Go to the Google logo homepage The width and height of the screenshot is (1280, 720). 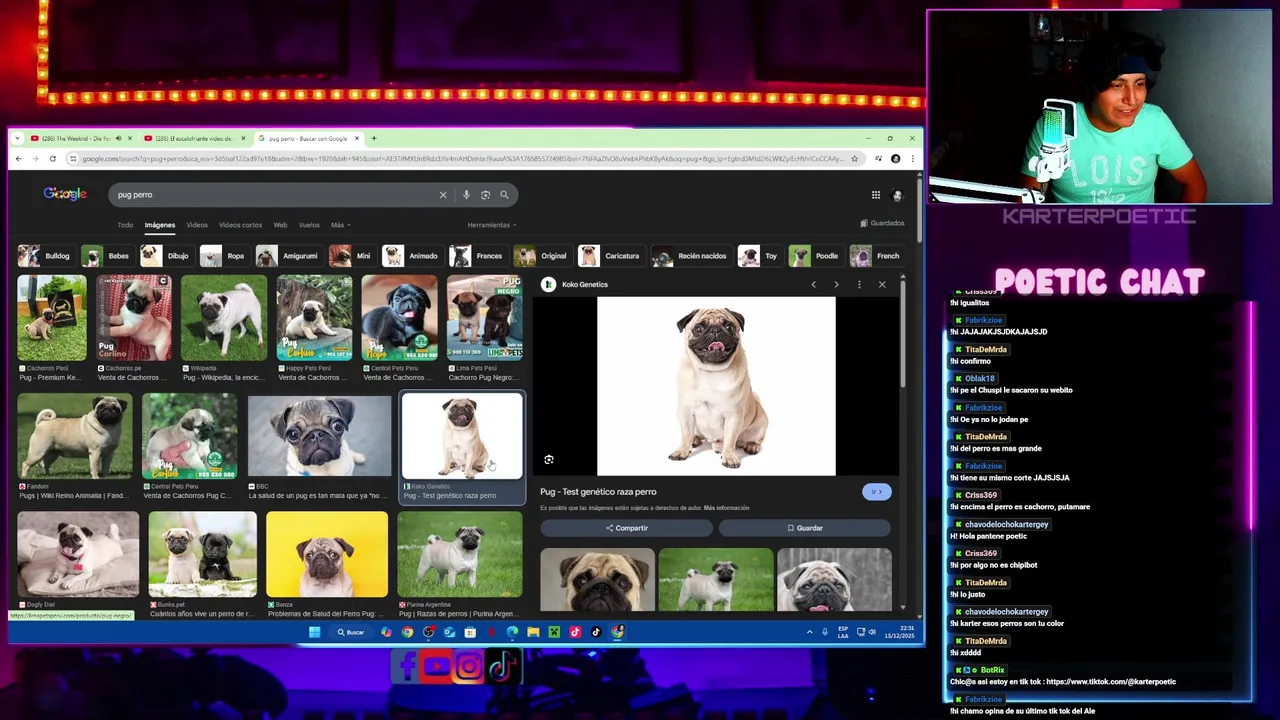(x=65, y=194)
